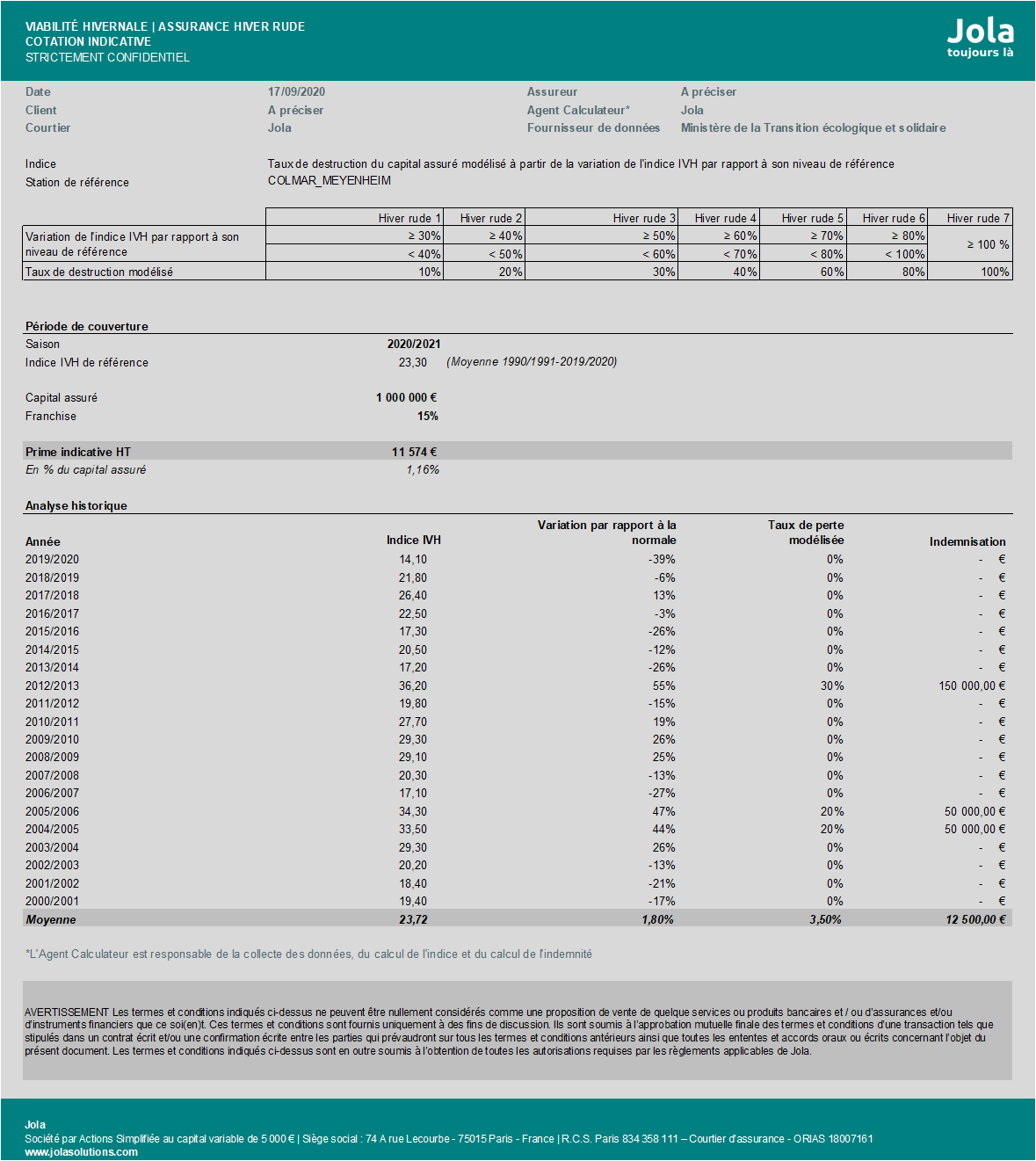Select the year row 2019/2020
The width and height of the screenshot is (1036, 1161).
(x=518, y=559)
